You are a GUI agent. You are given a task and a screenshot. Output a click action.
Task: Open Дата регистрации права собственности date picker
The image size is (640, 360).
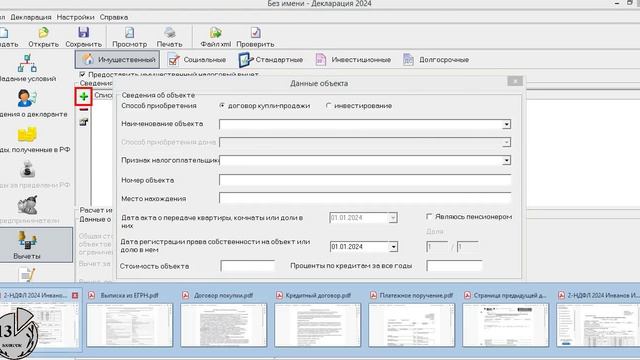coord(393,247)
